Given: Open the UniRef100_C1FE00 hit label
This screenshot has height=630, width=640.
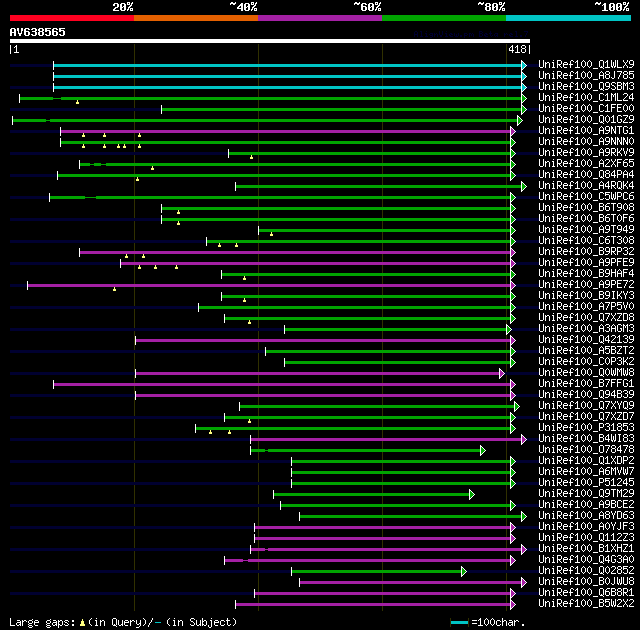Looking at the screenshot, I should pos(586,109).
